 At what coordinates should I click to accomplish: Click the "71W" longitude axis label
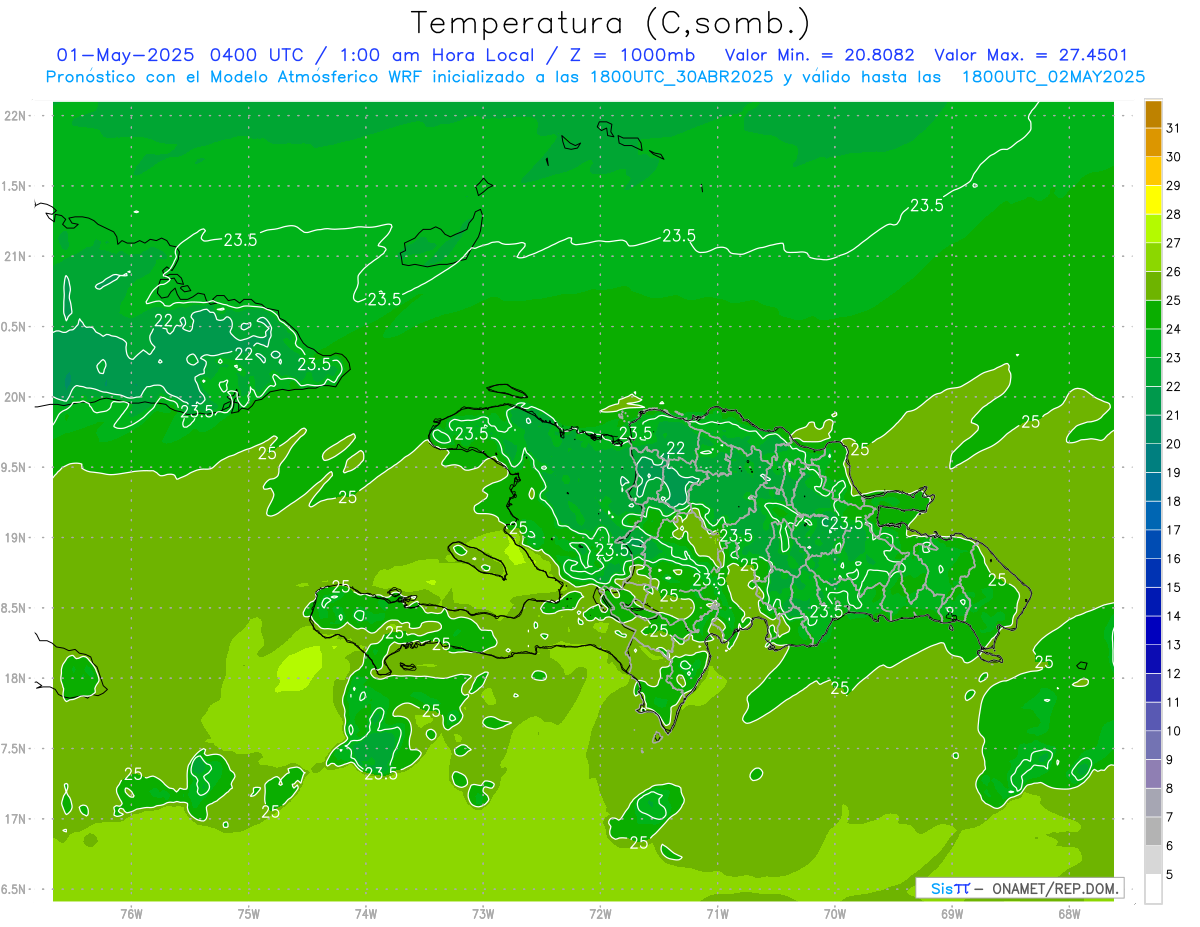coord(718,913)
